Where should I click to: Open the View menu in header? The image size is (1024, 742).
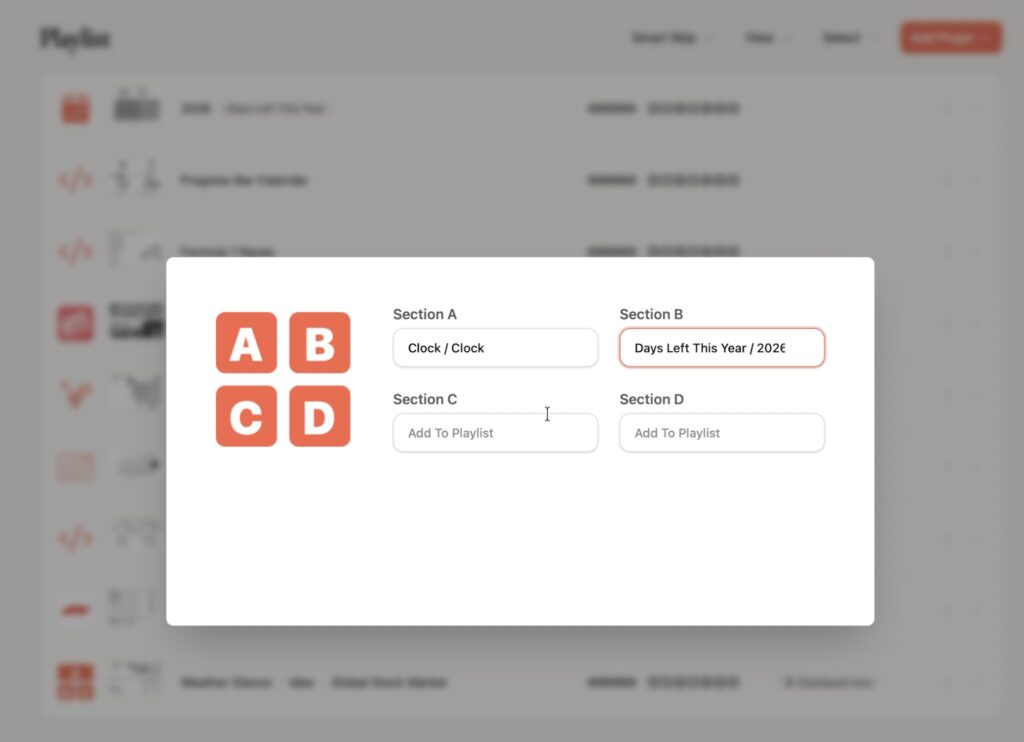pos(765,38)
